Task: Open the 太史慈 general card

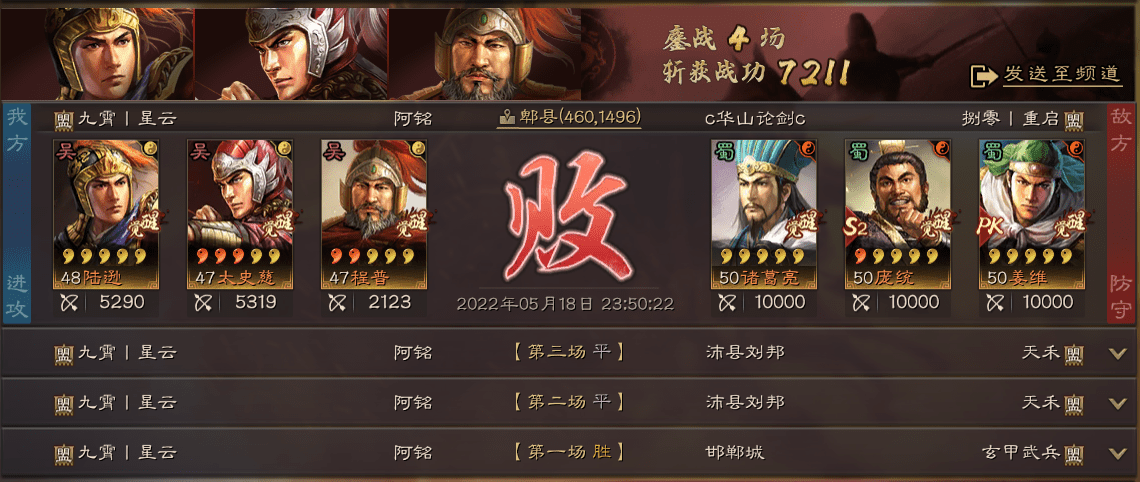Action: (x=240, y=214)
